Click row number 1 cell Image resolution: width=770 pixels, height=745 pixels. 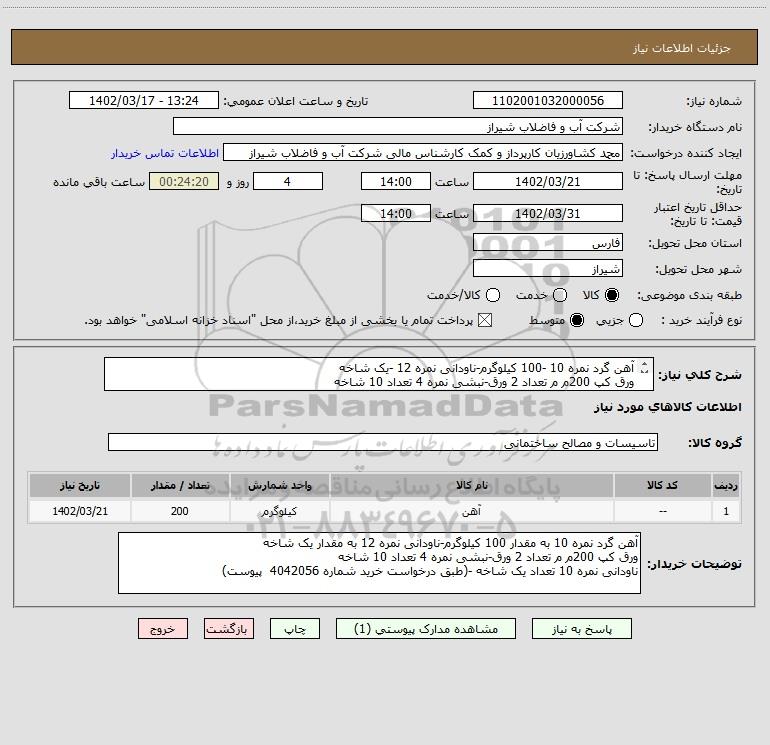pos(726,511)
